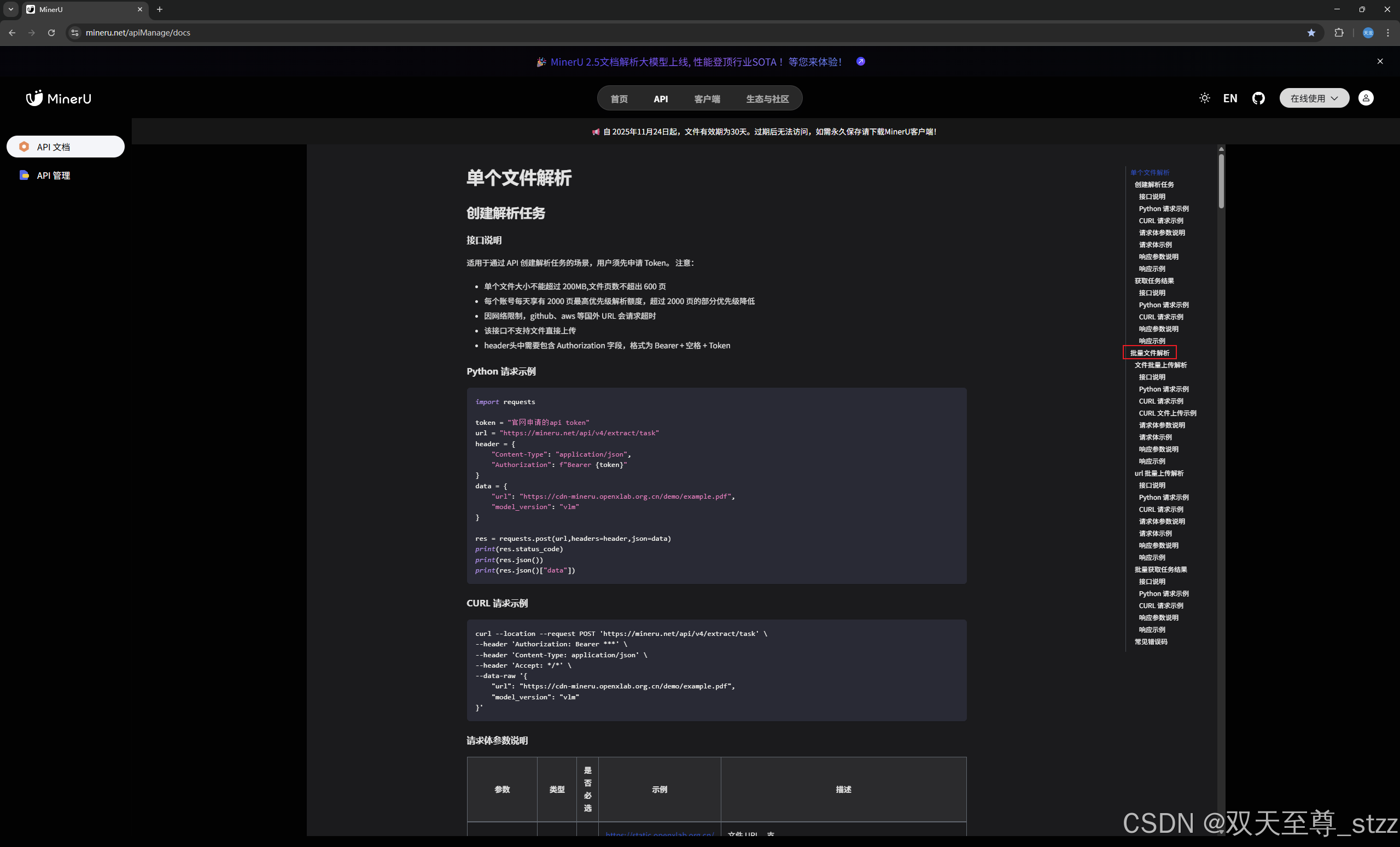Toggle light/dark theme sun icon
The height and width of the screenshot is (847, 1400).
pos(1204,98)
